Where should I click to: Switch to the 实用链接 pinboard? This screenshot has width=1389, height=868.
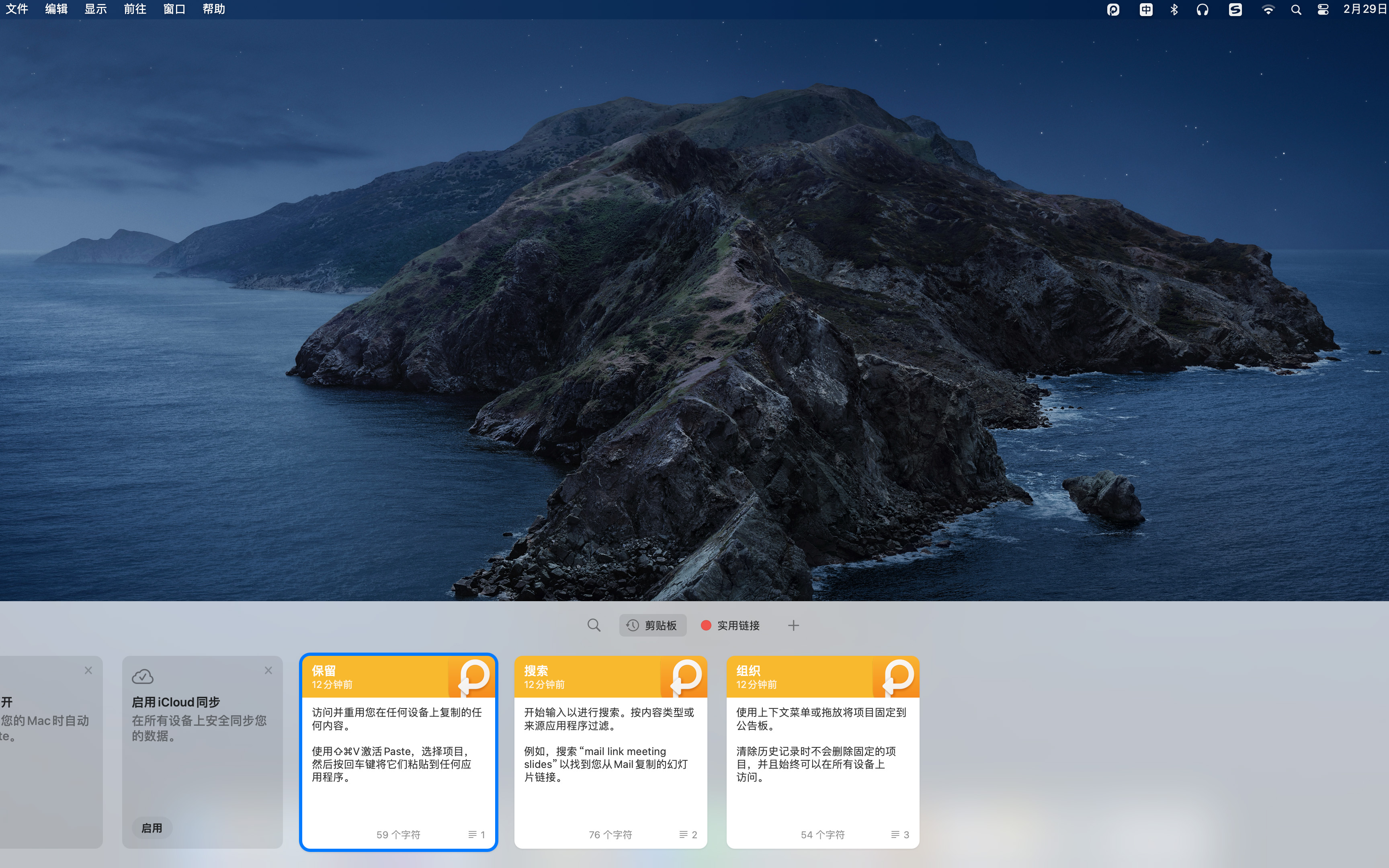coord(731,625)
